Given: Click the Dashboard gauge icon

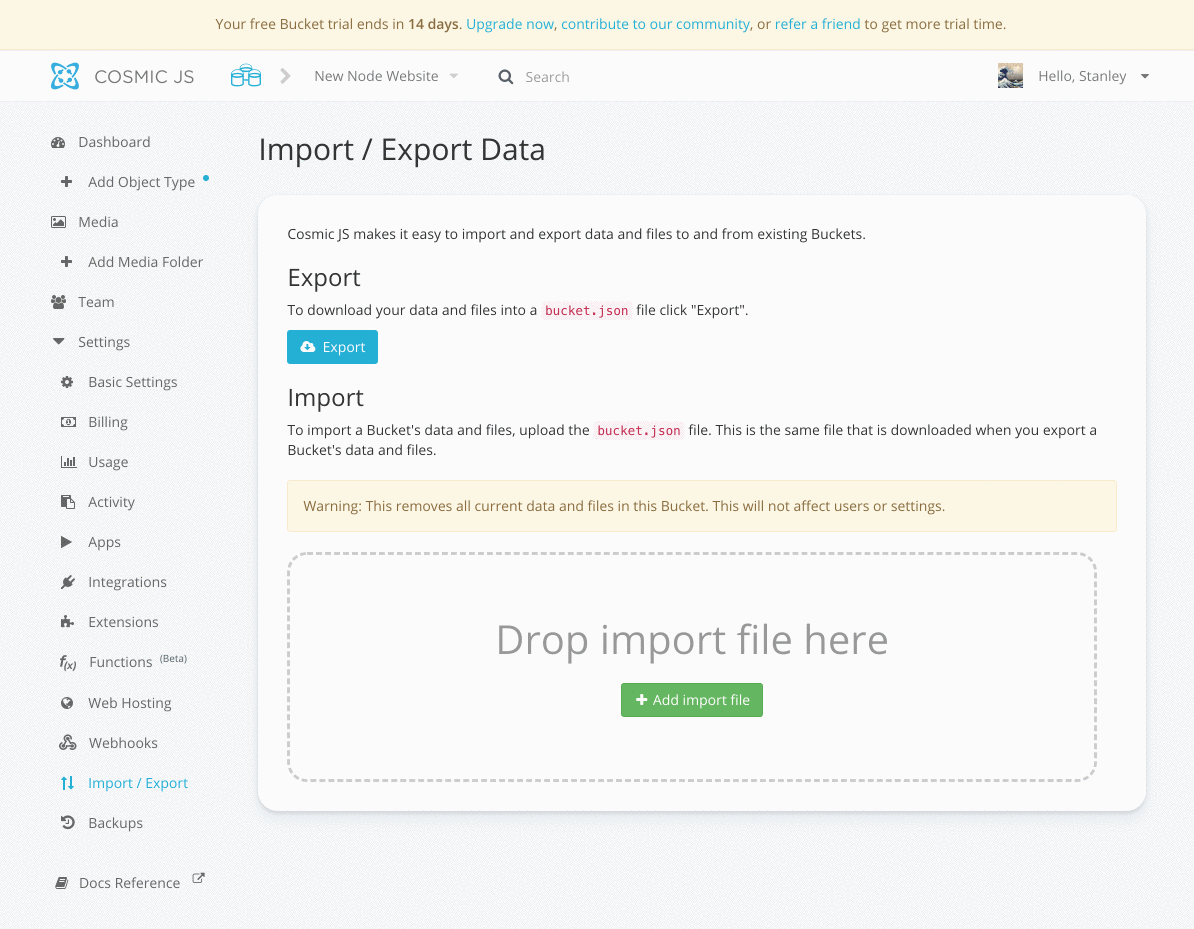Looking at the screenshot, I should [x=58, y=142].
